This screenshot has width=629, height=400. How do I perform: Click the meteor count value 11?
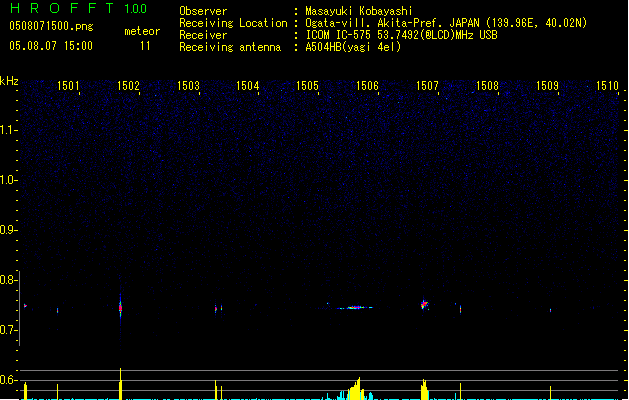(145, 46)
